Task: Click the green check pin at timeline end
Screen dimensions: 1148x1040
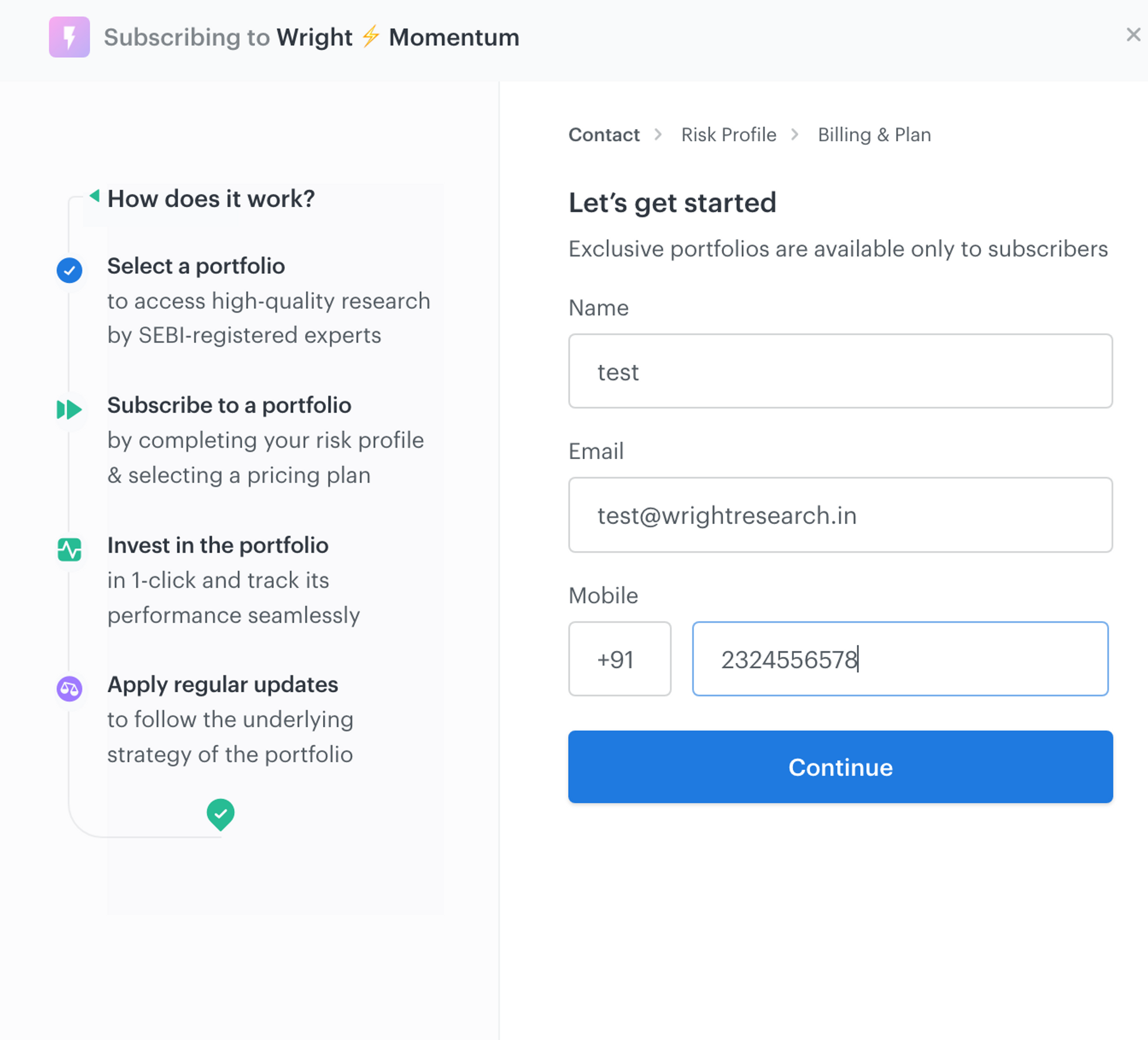Action: 220,814
